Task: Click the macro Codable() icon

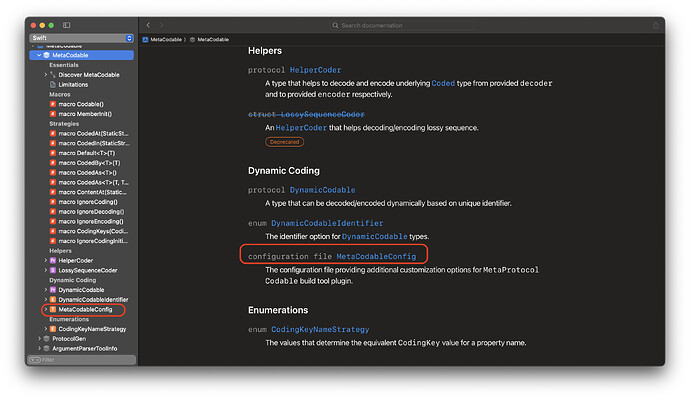Action: coord(53,104)
